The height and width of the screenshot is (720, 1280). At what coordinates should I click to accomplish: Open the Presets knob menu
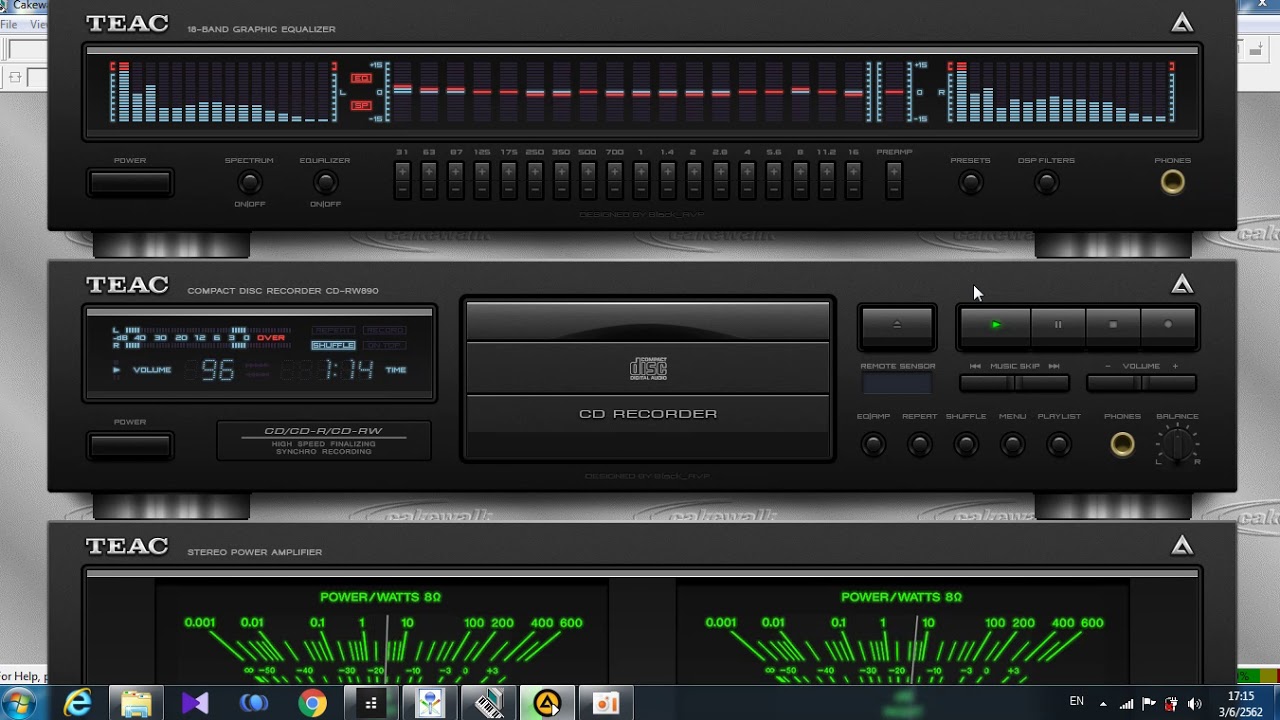970,182
